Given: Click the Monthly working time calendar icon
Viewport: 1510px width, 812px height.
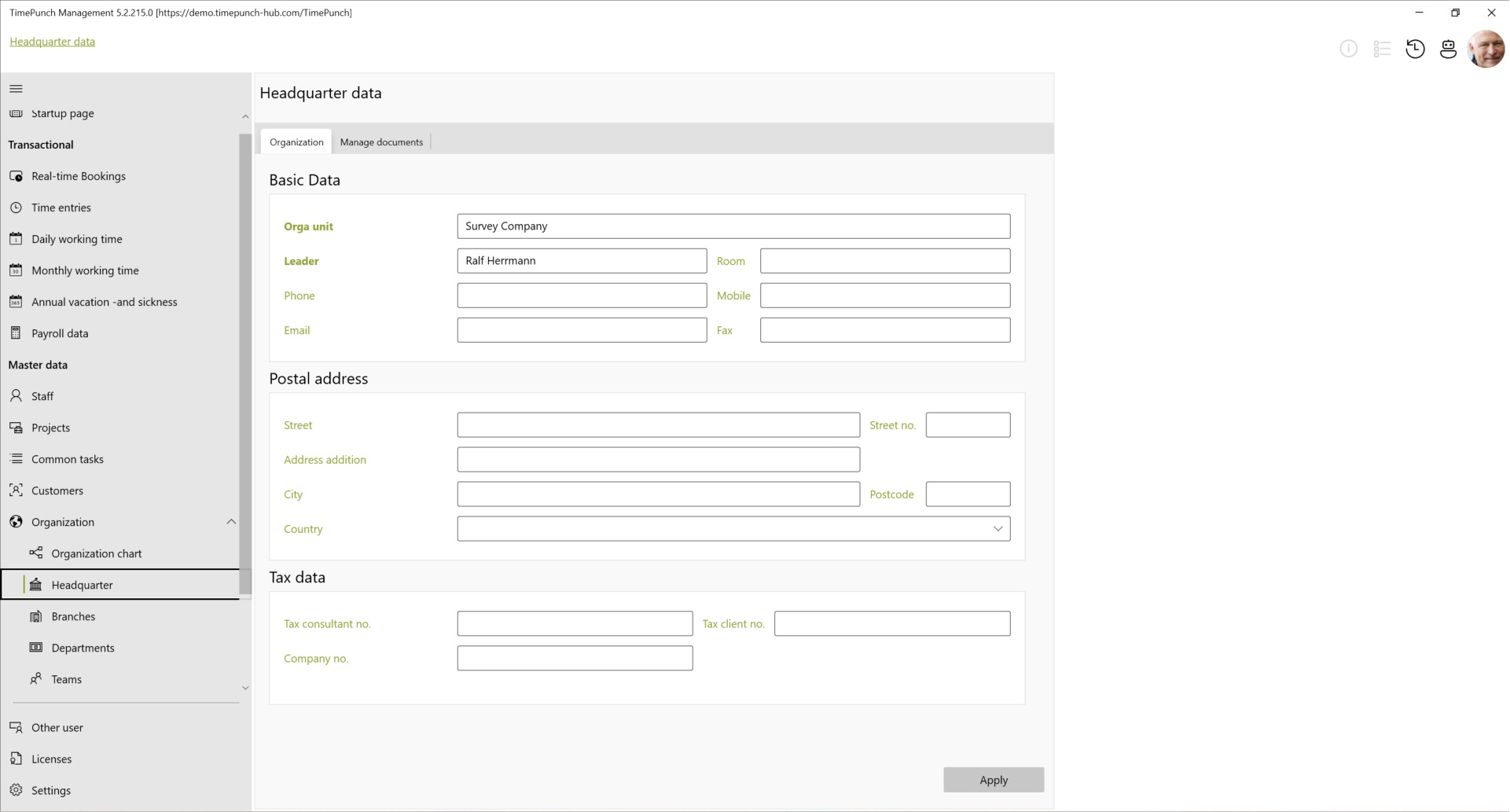Looking at the screenshot, I should [x=16, y=270].
